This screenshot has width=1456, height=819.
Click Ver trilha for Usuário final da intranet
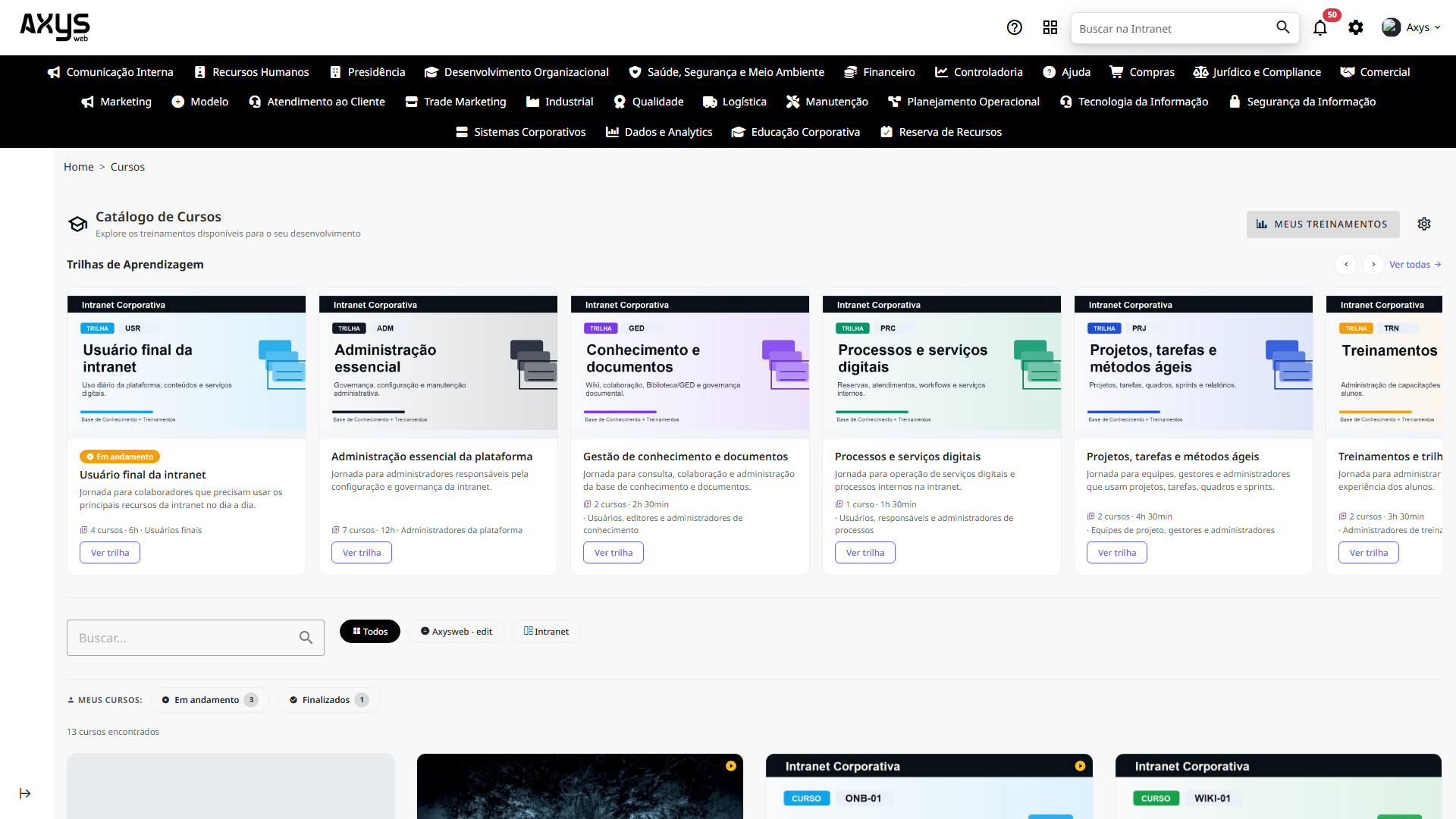[110, 553]
